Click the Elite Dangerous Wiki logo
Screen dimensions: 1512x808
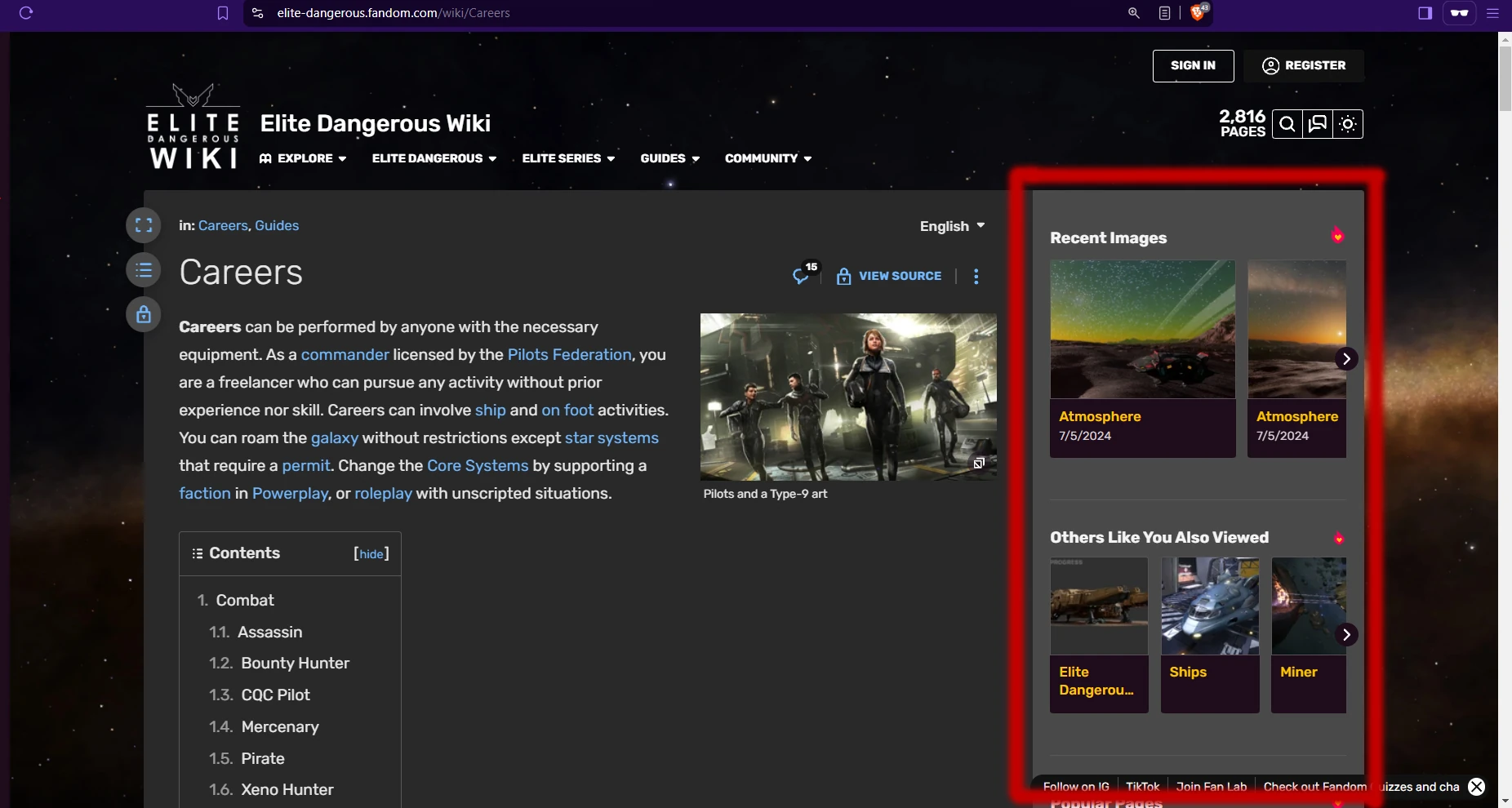191,126
